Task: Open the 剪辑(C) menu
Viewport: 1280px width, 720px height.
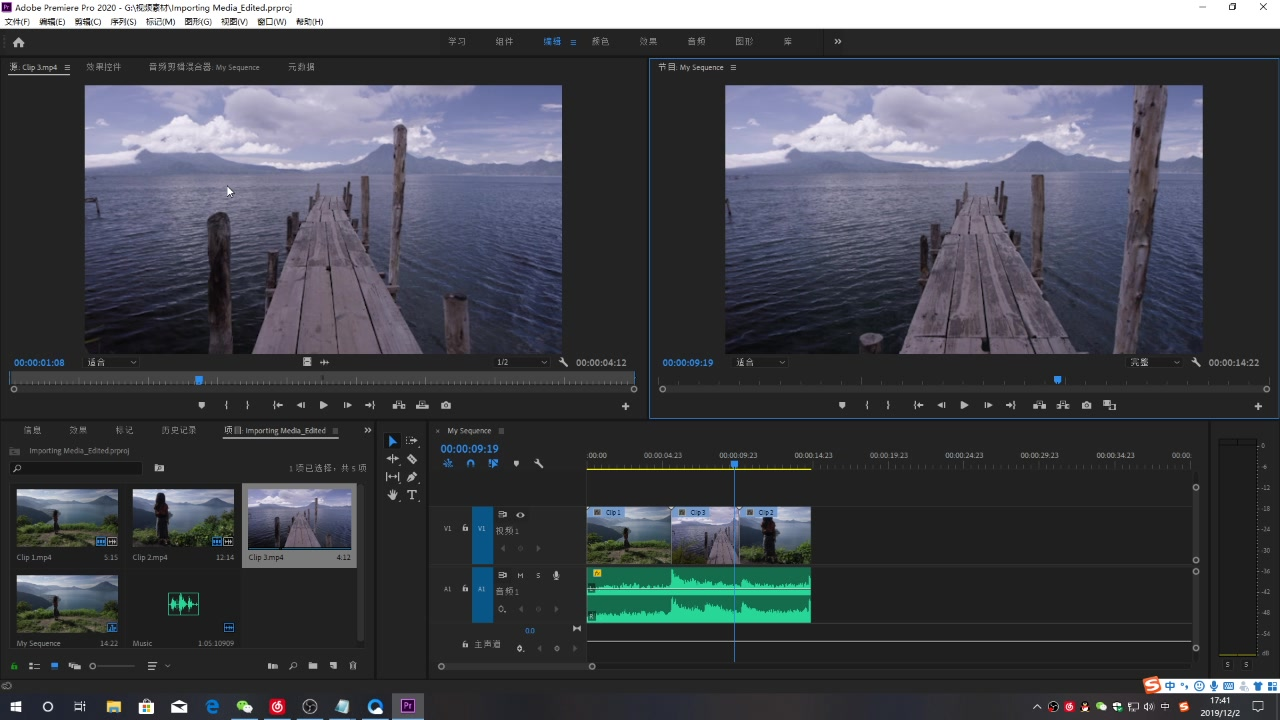Action: (87, 21)
